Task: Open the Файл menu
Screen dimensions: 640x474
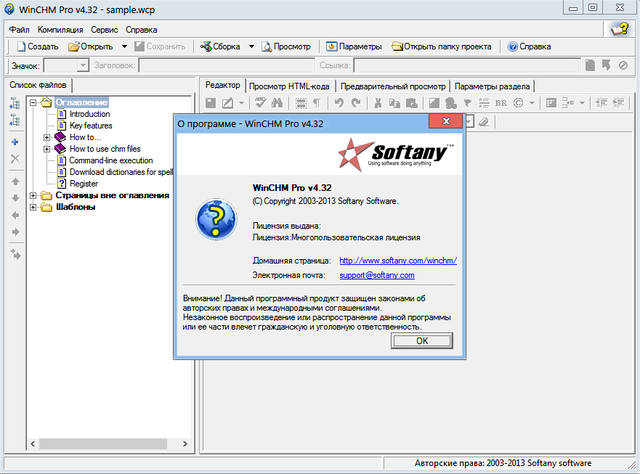Action: click(19, 30)
